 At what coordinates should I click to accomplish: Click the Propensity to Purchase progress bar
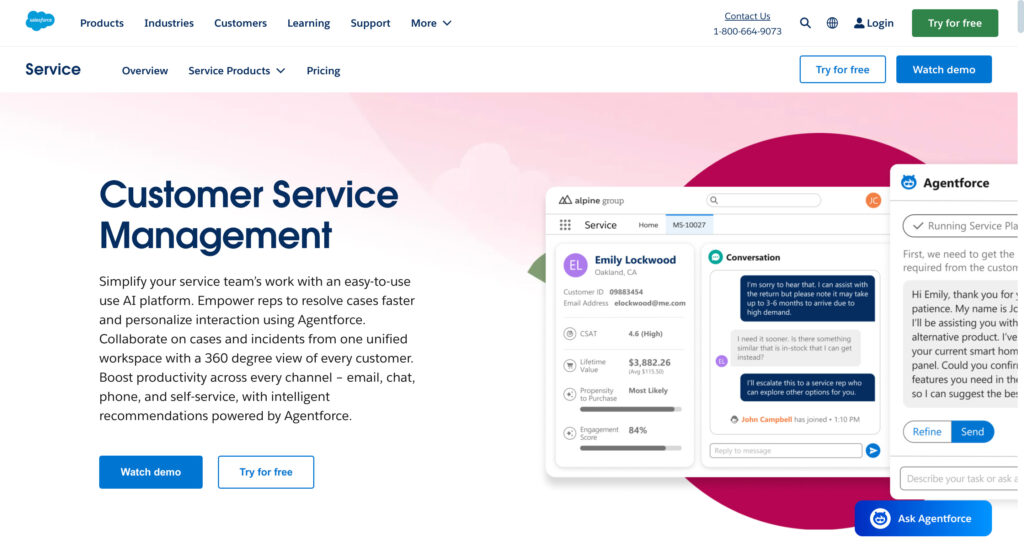(630, 409)
